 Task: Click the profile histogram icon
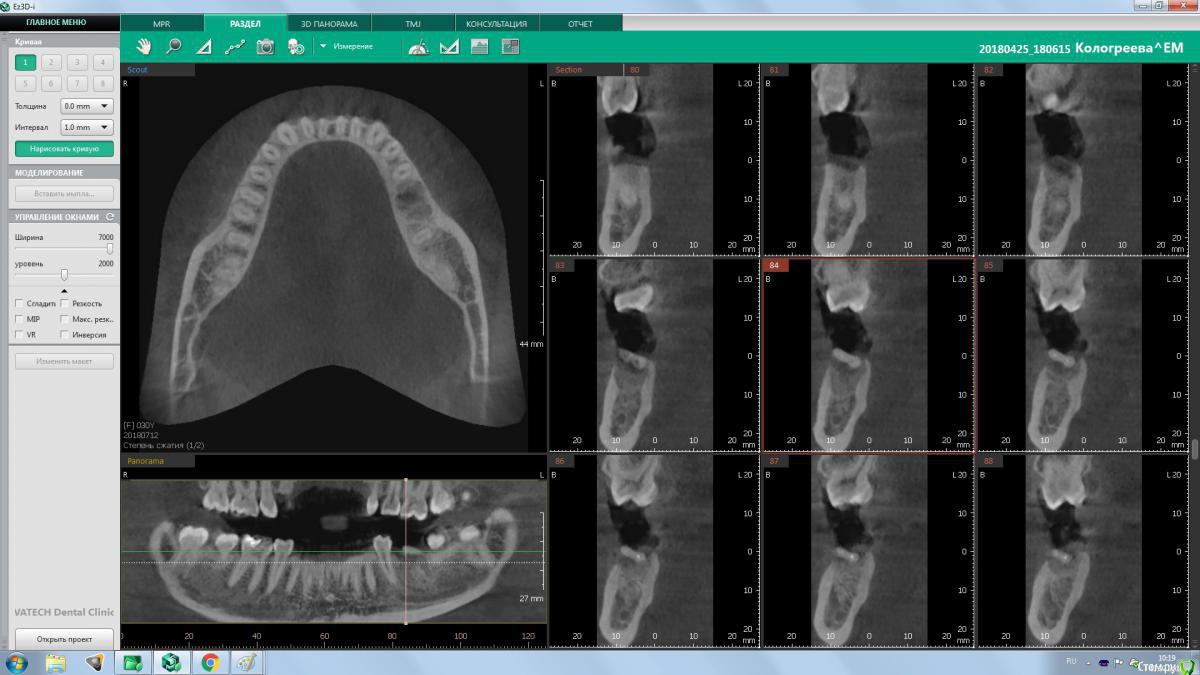coord(479,46)
